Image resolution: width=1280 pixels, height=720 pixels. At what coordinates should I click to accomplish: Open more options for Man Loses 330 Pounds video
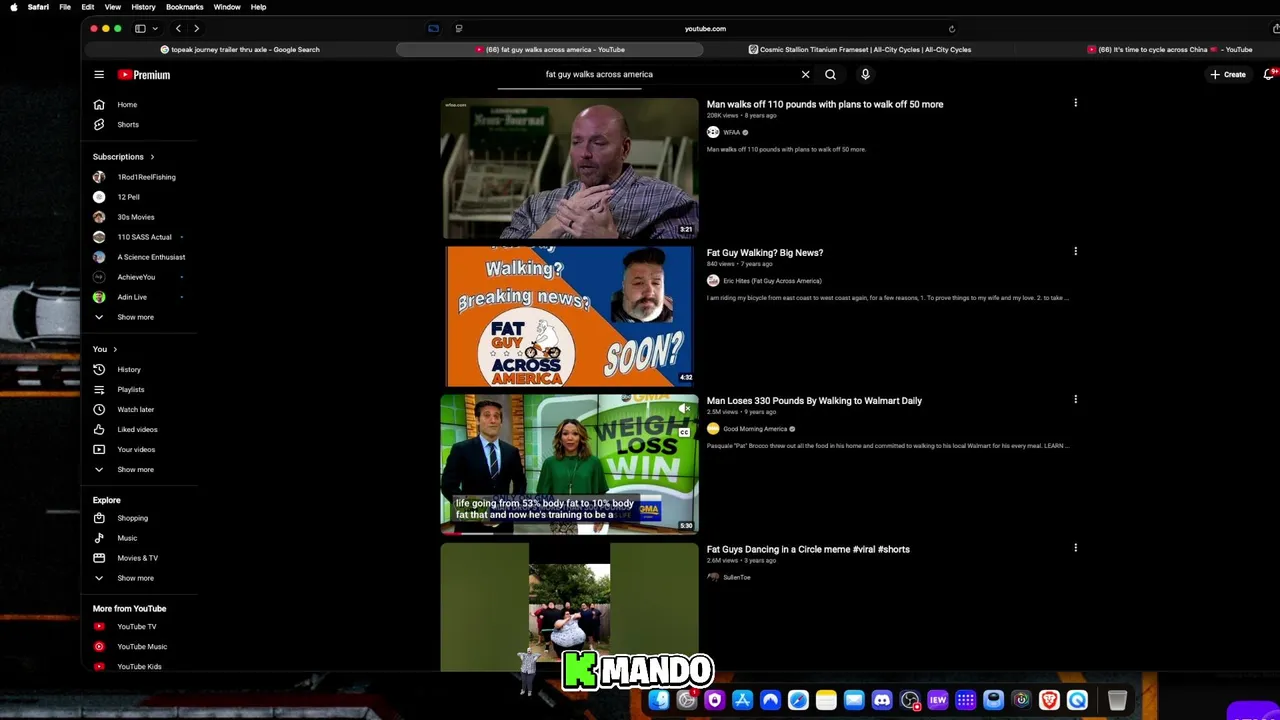click(1075, 399)
